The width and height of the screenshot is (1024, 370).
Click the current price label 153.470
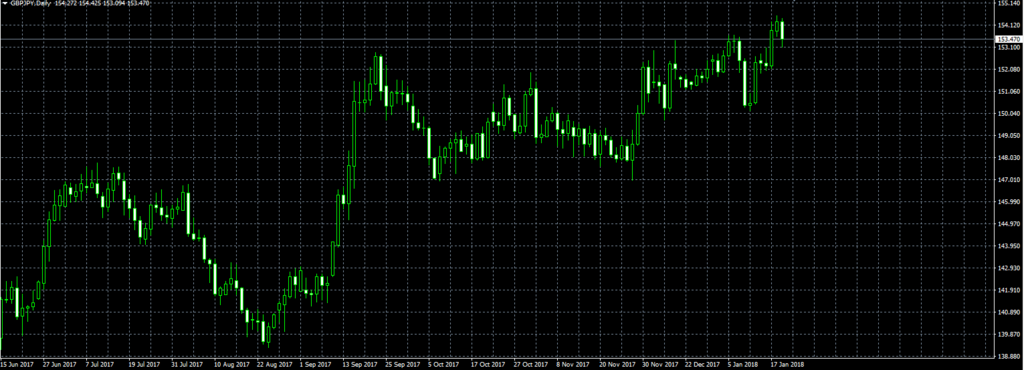pos(1008,40)
